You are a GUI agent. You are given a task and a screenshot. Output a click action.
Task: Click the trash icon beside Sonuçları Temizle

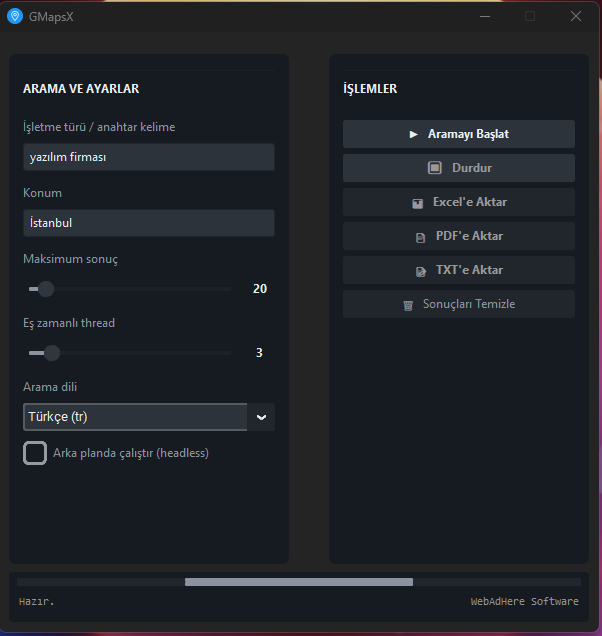[408, 305]
